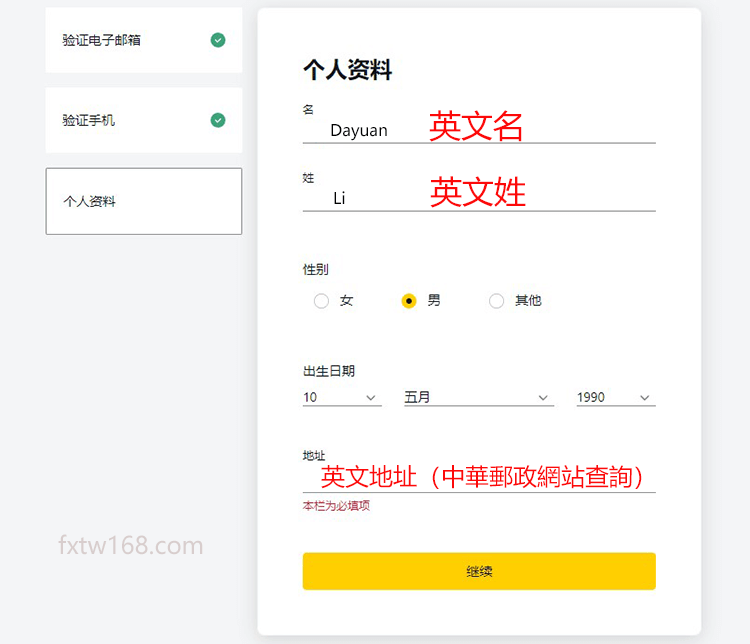Open the birth day dropdown showing 10
The image size is (750, 644).
pyautogui.click(x=342, y=398)
